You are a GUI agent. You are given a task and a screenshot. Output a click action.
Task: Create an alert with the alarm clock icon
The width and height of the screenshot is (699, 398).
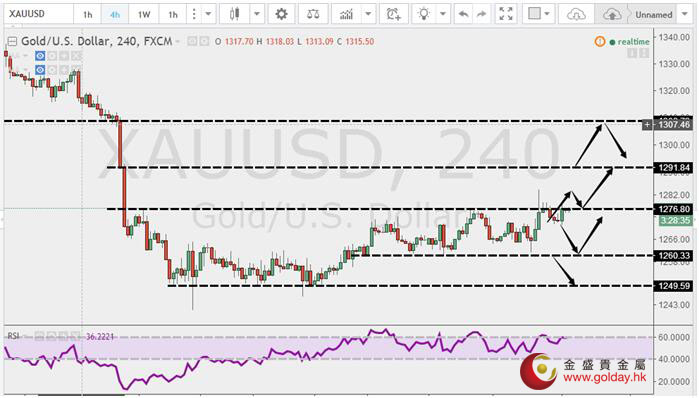click(394, 14)
